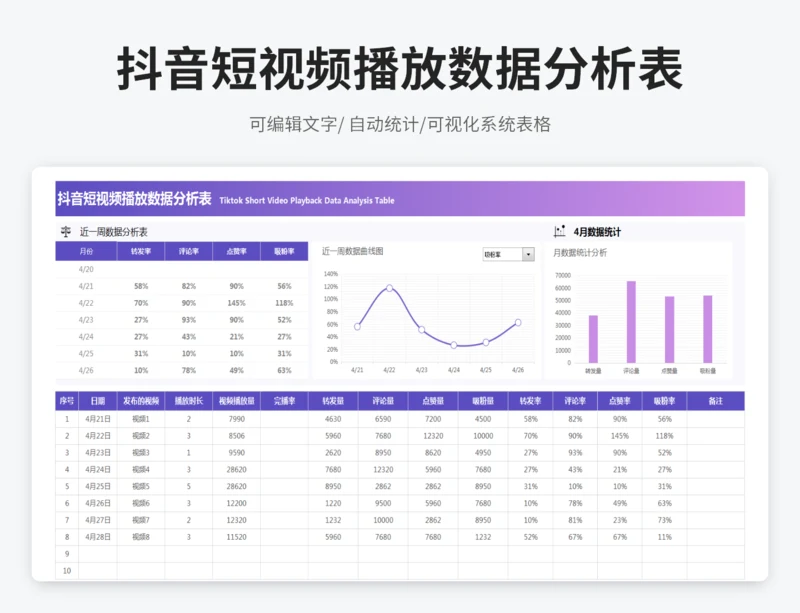Image resolution: width=800 pixels, height=613 pixels.
Task: Select the 4/20 row label in weekly table
Action: (86, 269)
